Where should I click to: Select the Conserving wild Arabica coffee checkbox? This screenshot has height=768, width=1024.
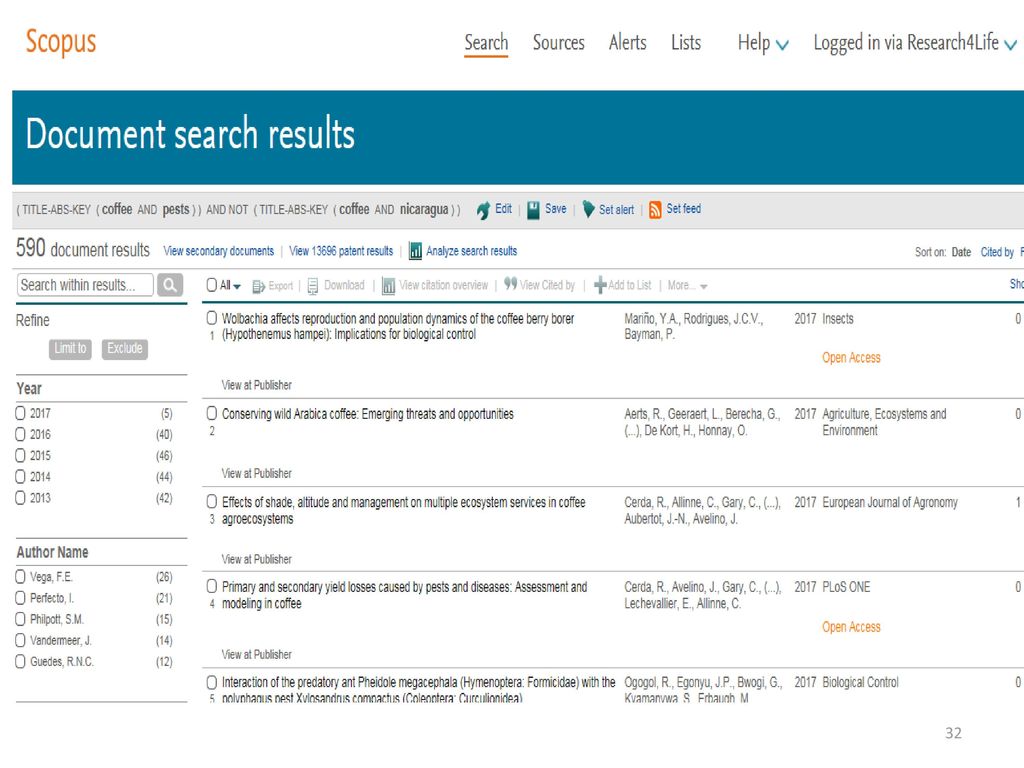tap(212, 413)
